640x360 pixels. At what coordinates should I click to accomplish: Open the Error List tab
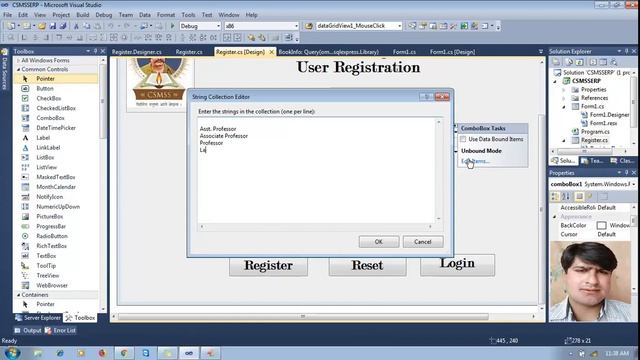[61, 330]
